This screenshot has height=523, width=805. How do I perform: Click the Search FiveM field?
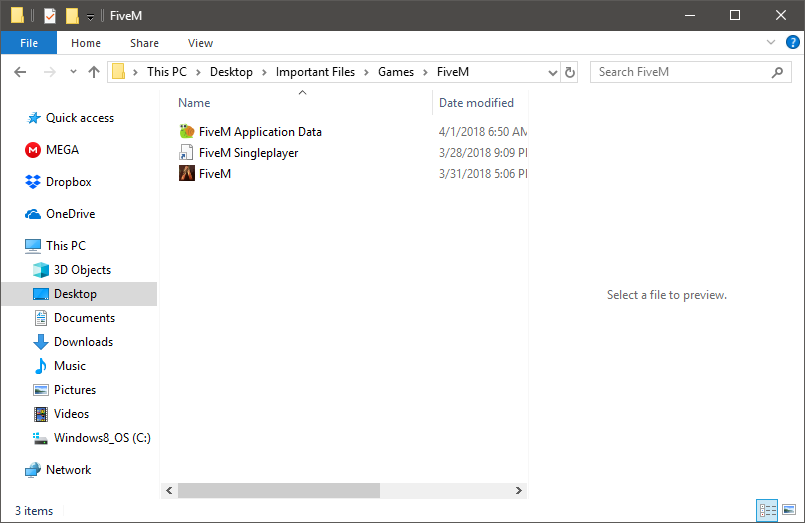click(x=691, y=72)
